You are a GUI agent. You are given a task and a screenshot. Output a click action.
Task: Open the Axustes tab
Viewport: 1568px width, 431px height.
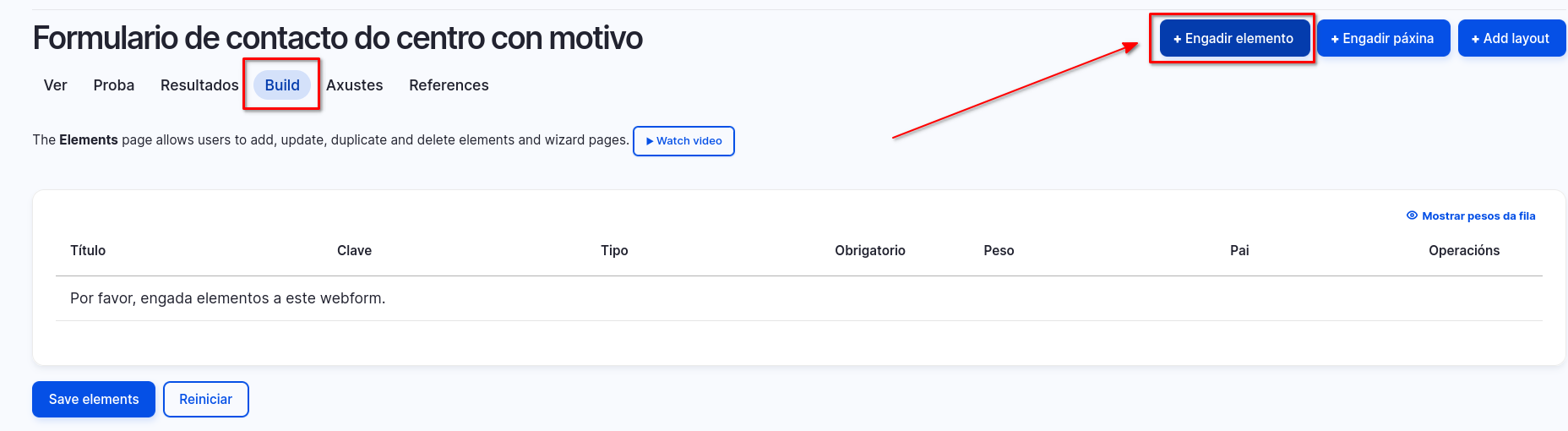(355, 85)
